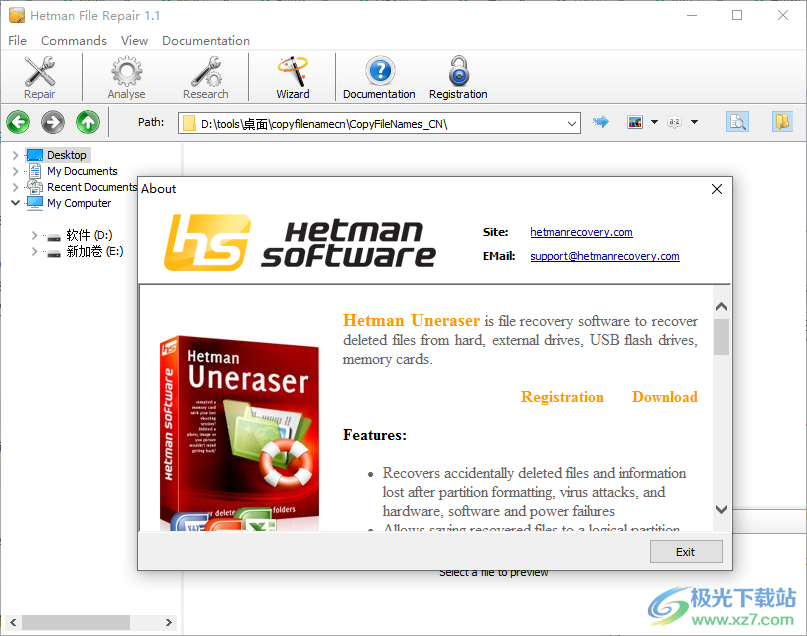Image resolution: width=807 pixels, height=636 pixels.
Task: Open the View menu
Action: [x=134, y=40]
